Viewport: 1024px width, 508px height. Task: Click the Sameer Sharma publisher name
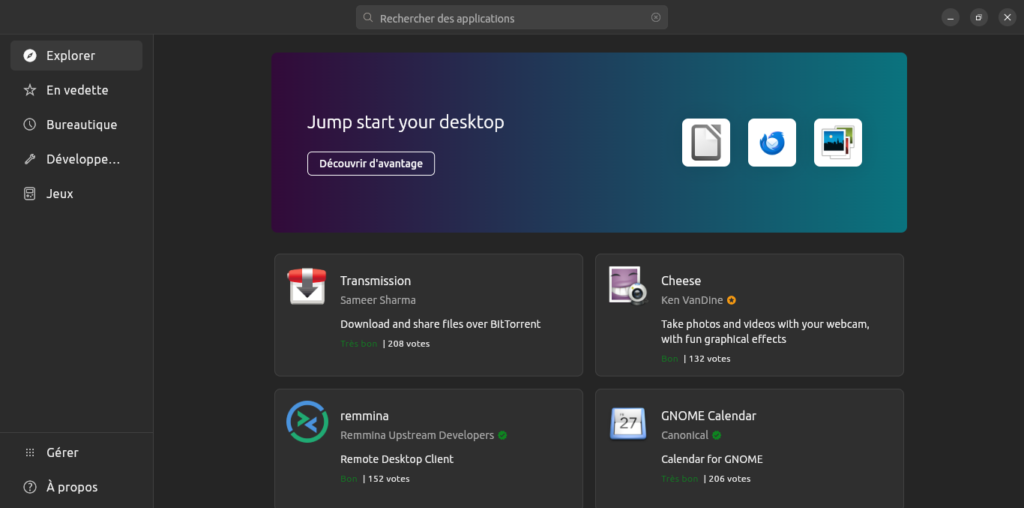click(x=378, y=300)
